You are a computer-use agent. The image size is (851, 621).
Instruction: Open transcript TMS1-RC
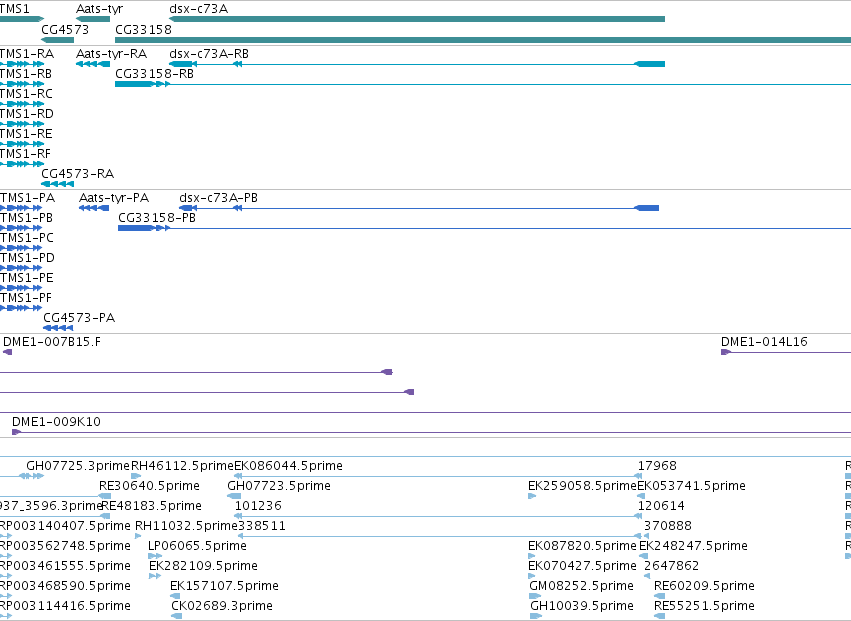(26, 94)
